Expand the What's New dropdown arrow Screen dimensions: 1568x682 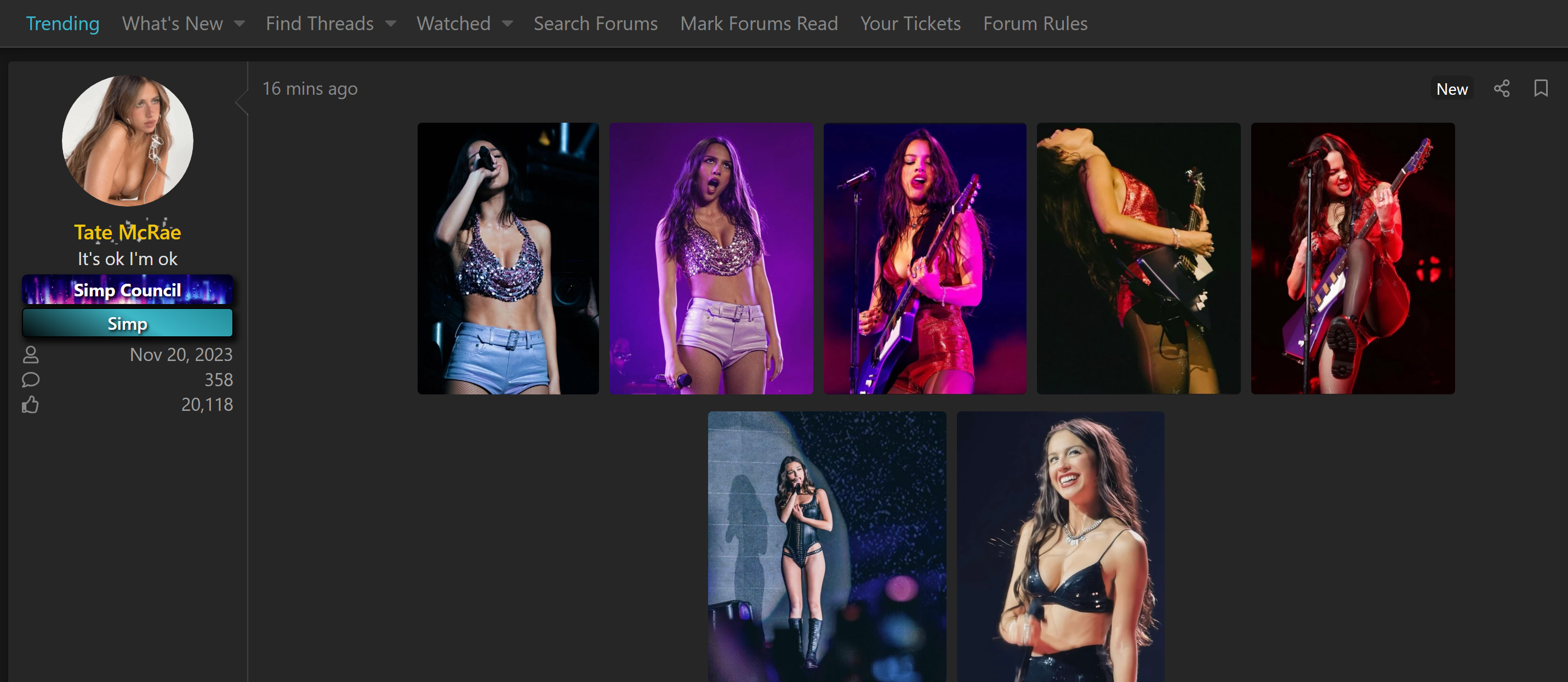(239, 24)
